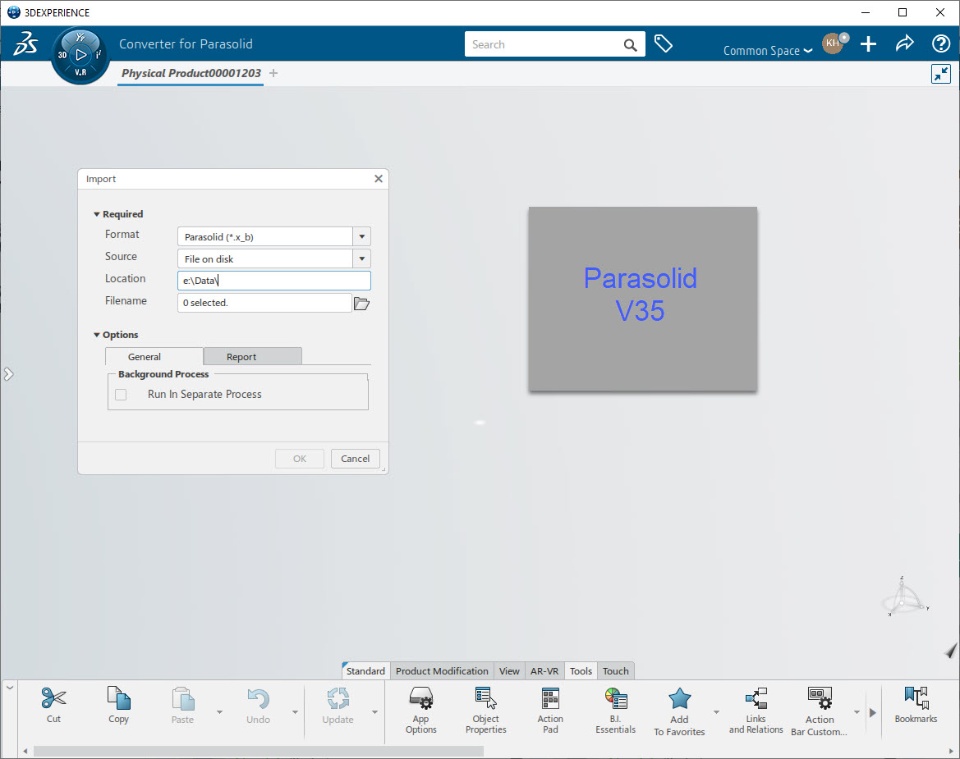Click the Share arrow icon
The height and width of the screenshot is (759, 960).
904,43
